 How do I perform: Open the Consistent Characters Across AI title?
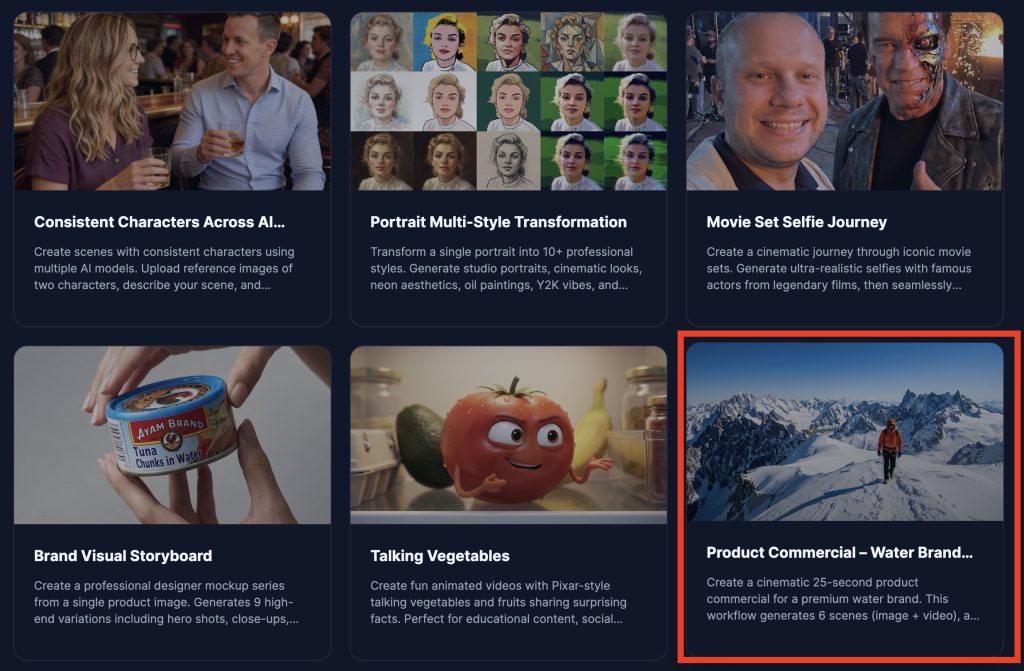point(159,222)
